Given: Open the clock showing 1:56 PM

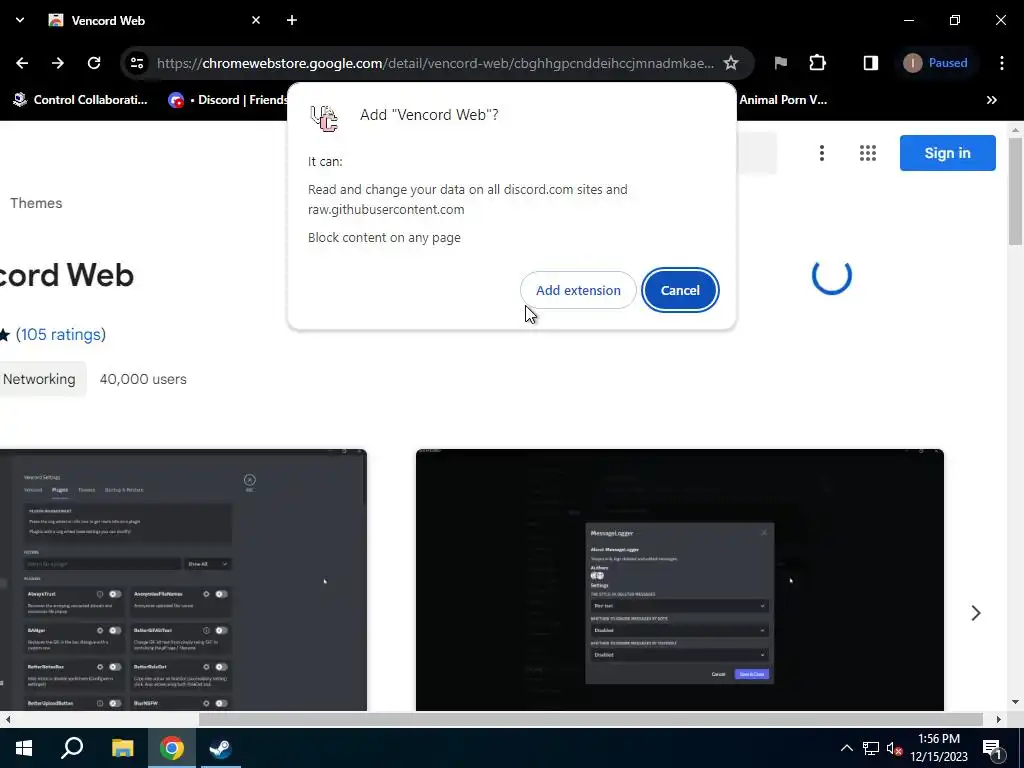Looking at the screenshot, I should pyautogui.click(x=939, y=748).
